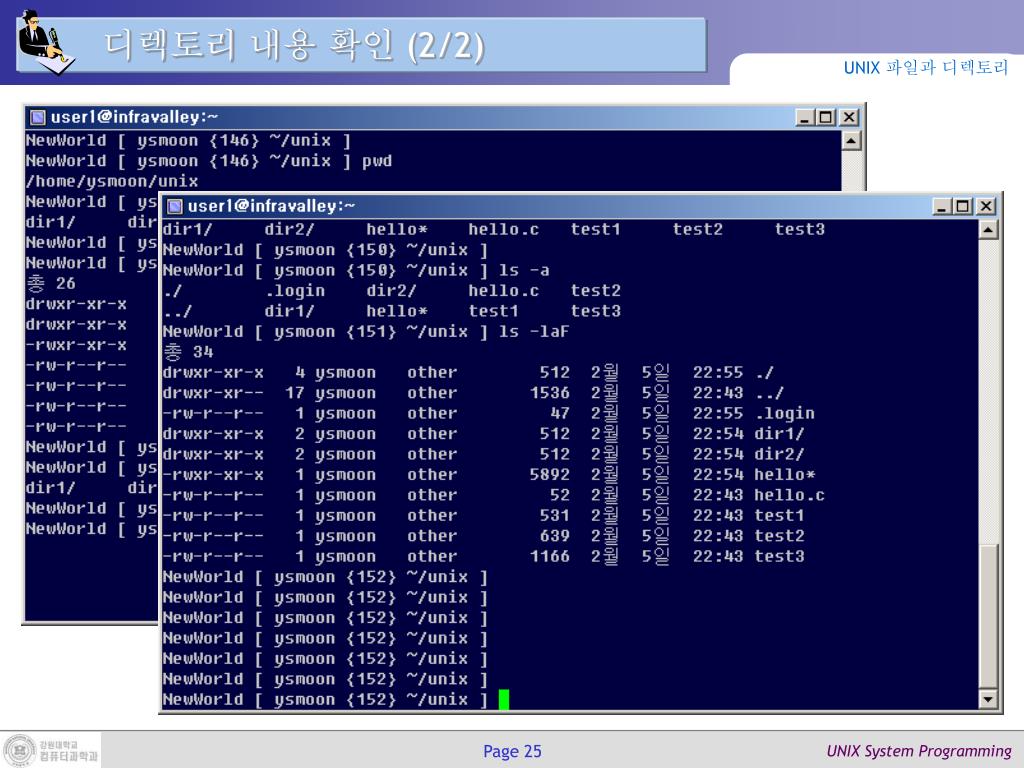Screen dimensions: 1024x768
Task: Click the front window's title text "user1@infravalley:~"
Action: (271, 206)
